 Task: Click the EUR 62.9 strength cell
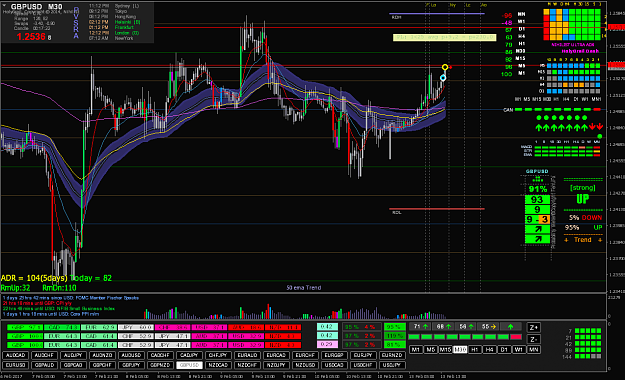pos(98,327)
